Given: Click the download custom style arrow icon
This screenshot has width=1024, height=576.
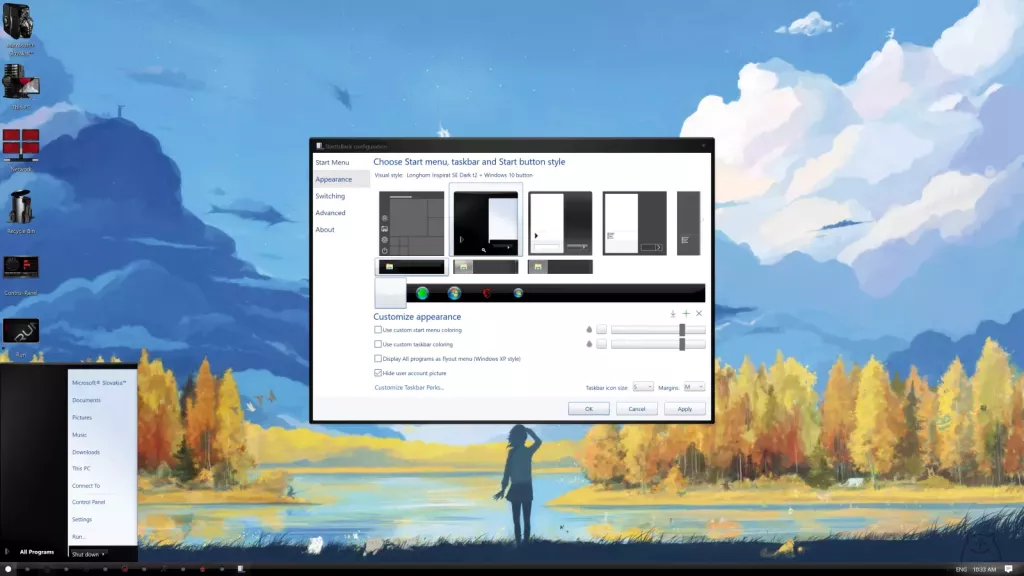Looking at the screenshot, I should (x=672, y=313).
